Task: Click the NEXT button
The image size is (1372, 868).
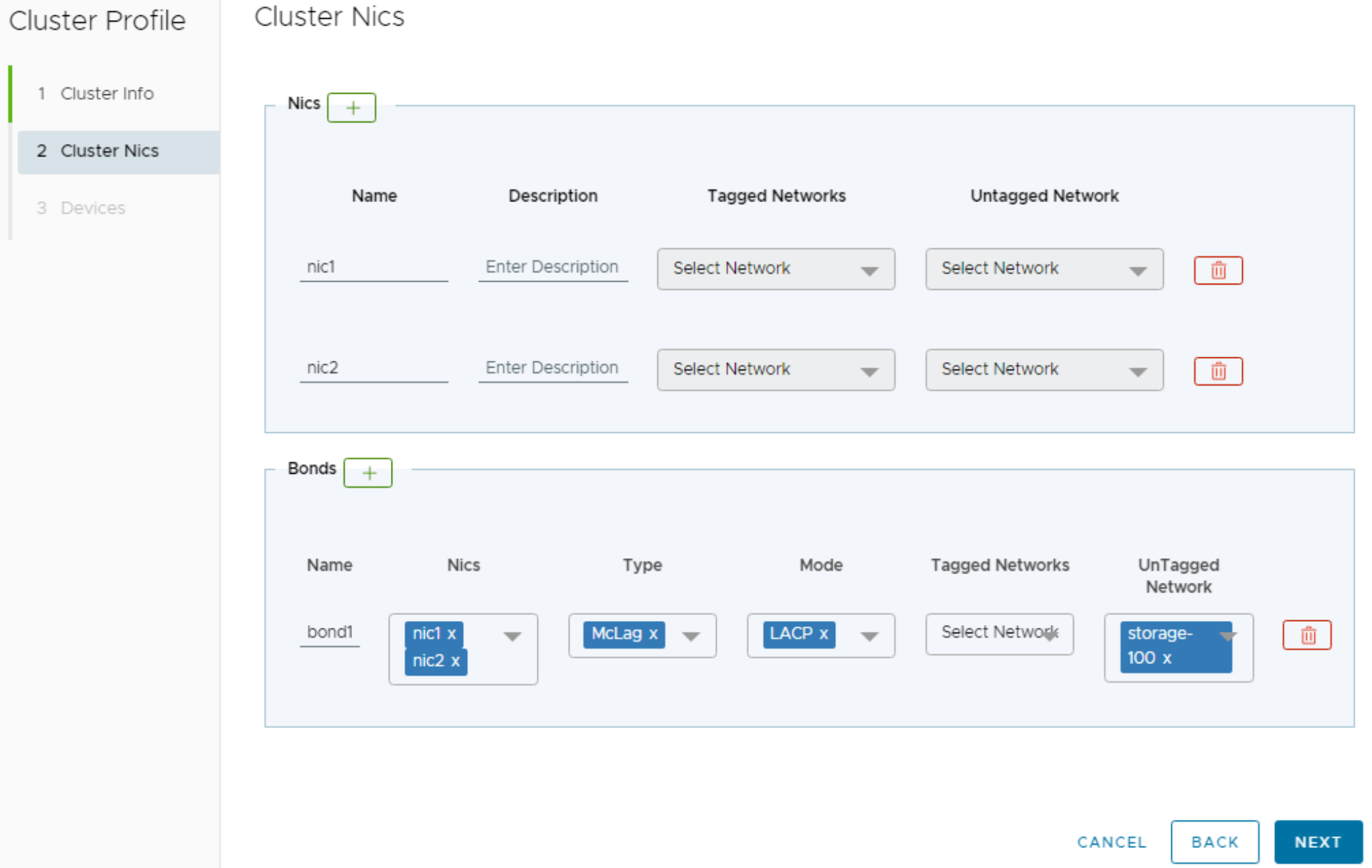Action: pyautogui.click(x=1318, y=842)
